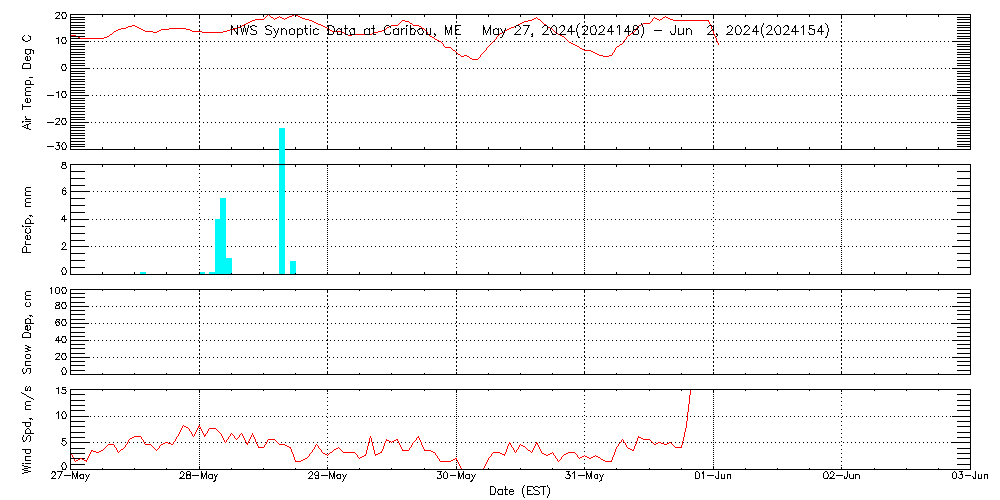Click the tallest cyan precipitation bar
Screen dimensions: 1000x500
(x=282, y=200)
